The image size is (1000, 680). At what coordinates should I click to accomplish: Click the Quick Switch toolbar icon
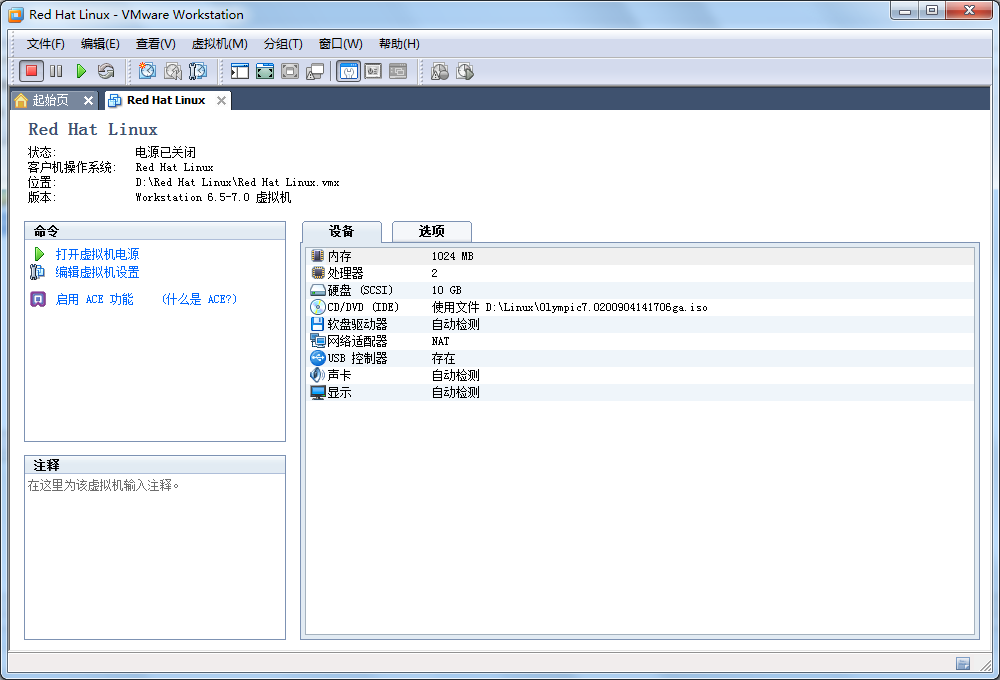click(290, 71)
